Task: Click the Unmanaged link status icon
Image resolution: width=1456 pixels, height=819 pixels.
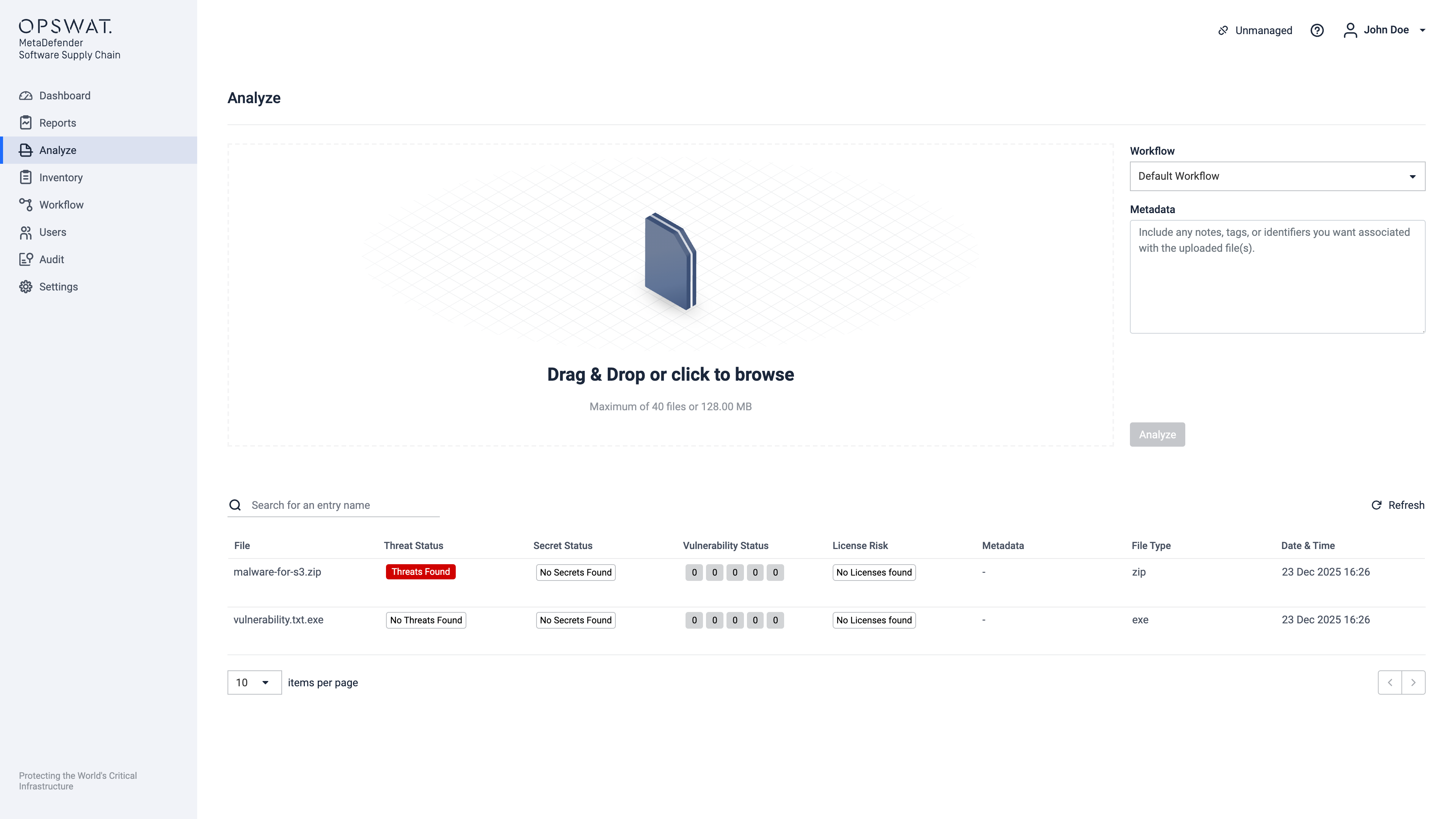Action: tap(1223, 30)
